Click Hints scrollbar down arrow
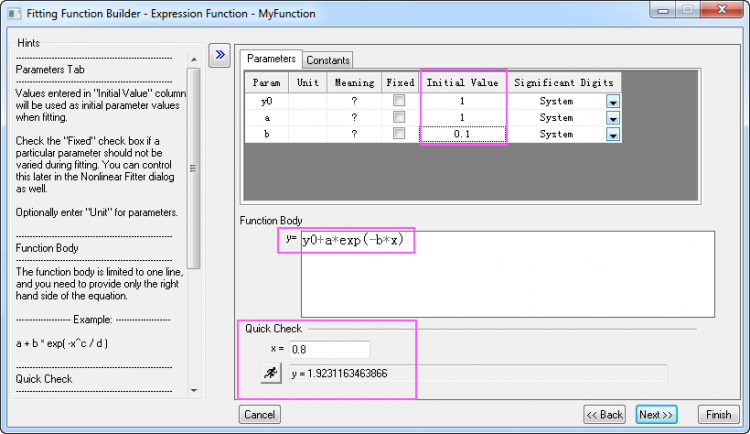 (194, 390)
